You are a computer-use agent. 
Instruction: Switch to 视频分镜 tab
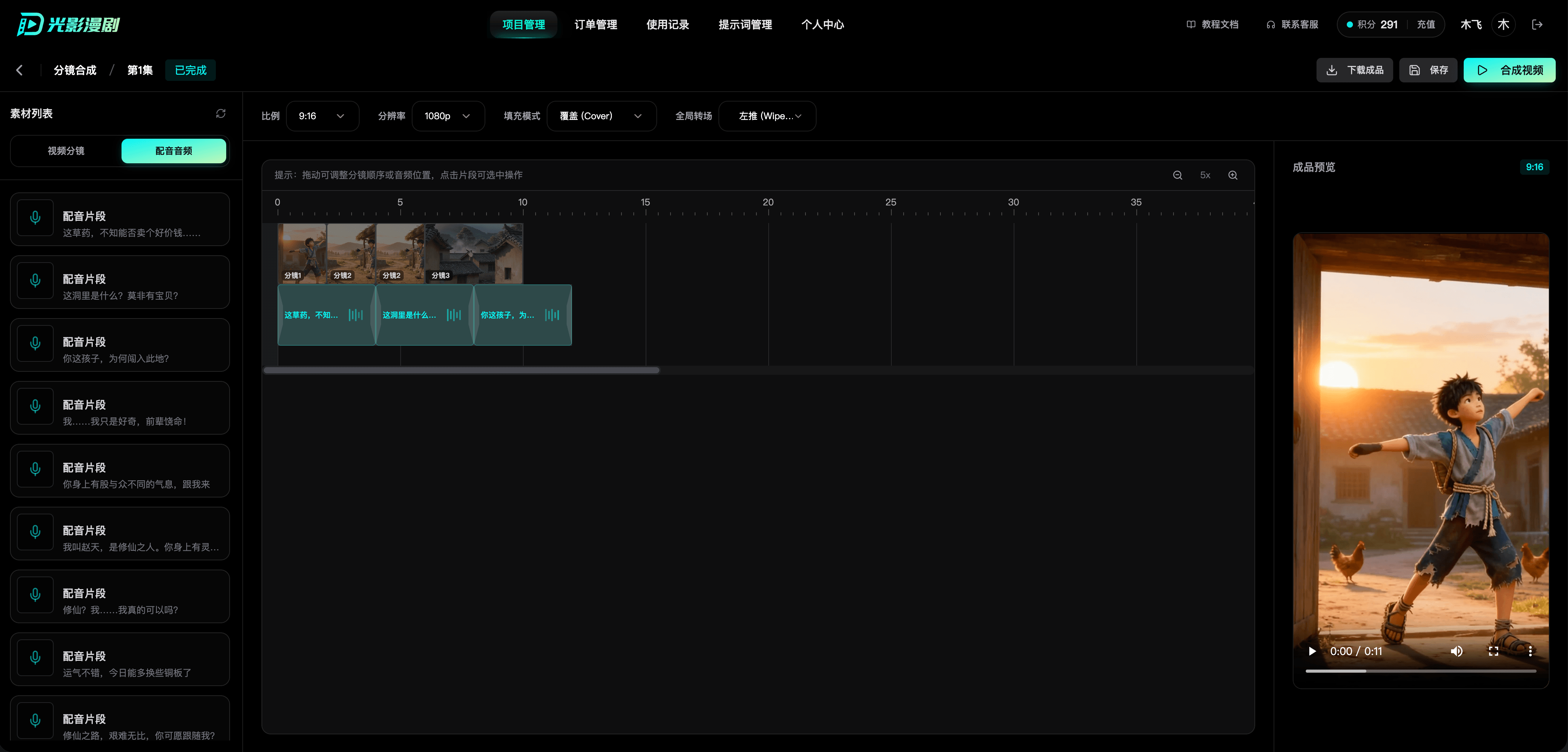tap(66, 151)
